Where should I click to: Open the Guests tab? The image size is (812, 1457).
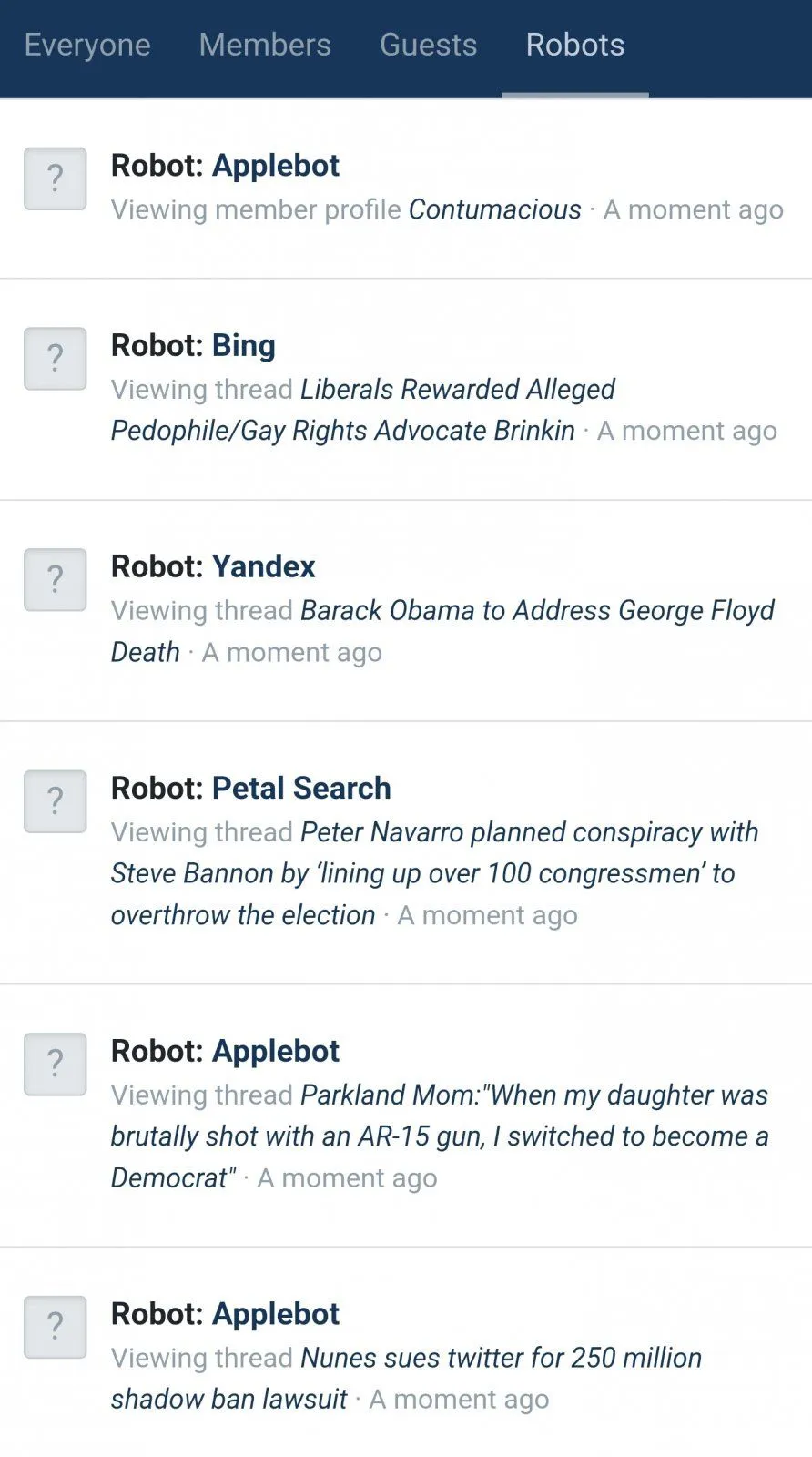click(x=428, y=46)
